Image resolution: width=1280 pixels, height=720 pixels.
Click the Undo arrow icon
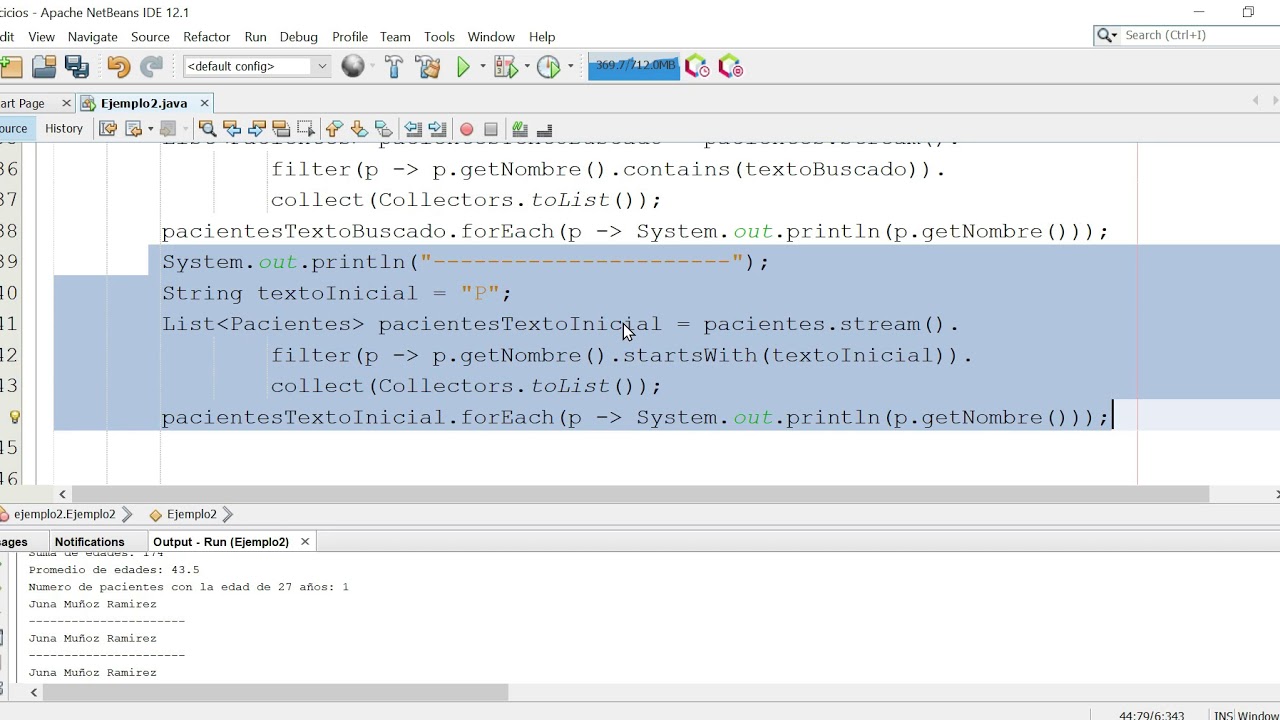[119, 67]
